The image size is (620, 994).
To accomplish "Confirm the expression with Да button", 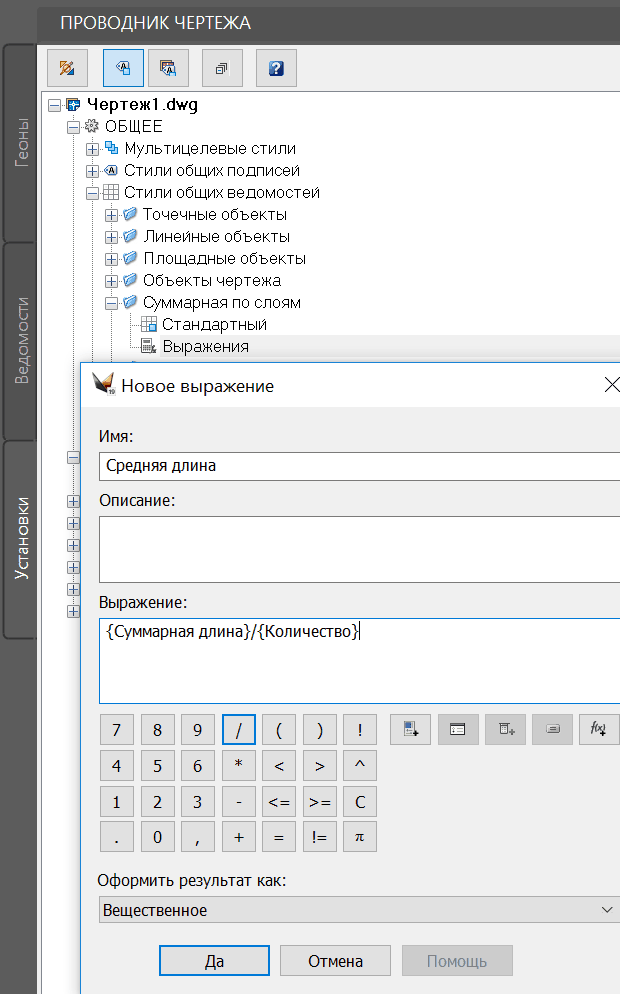I will [x=214, y=961].
